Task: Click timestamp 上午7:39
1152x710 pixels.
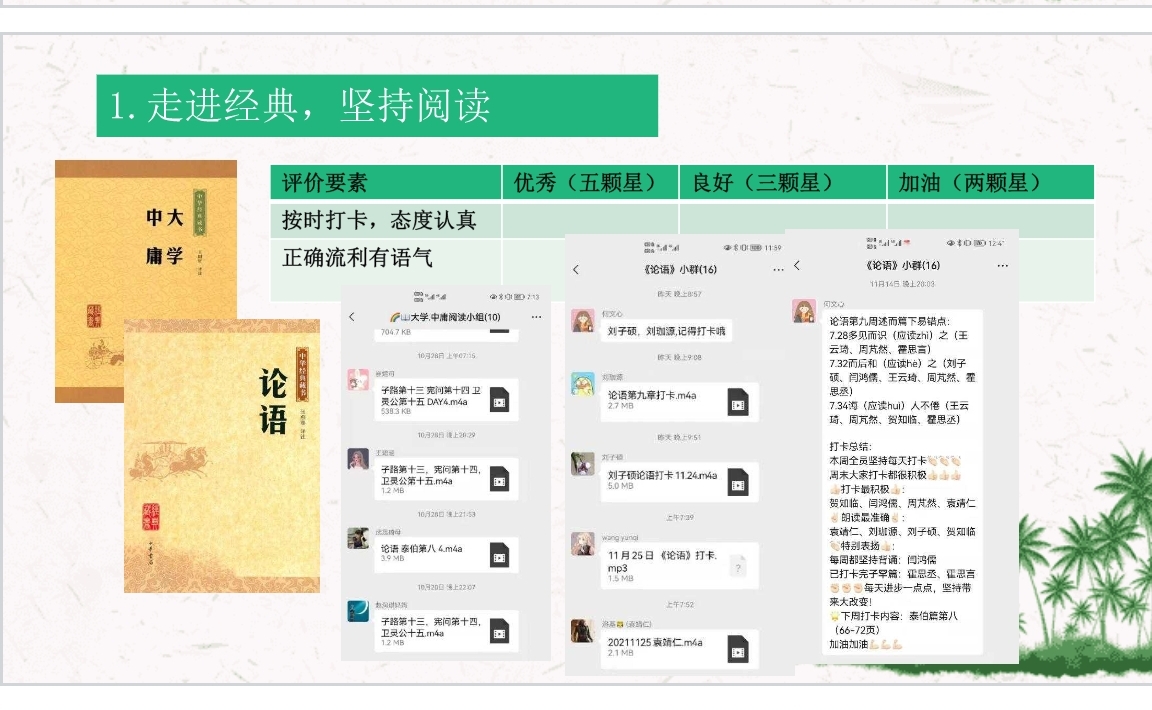Action: tap(680, 517)
